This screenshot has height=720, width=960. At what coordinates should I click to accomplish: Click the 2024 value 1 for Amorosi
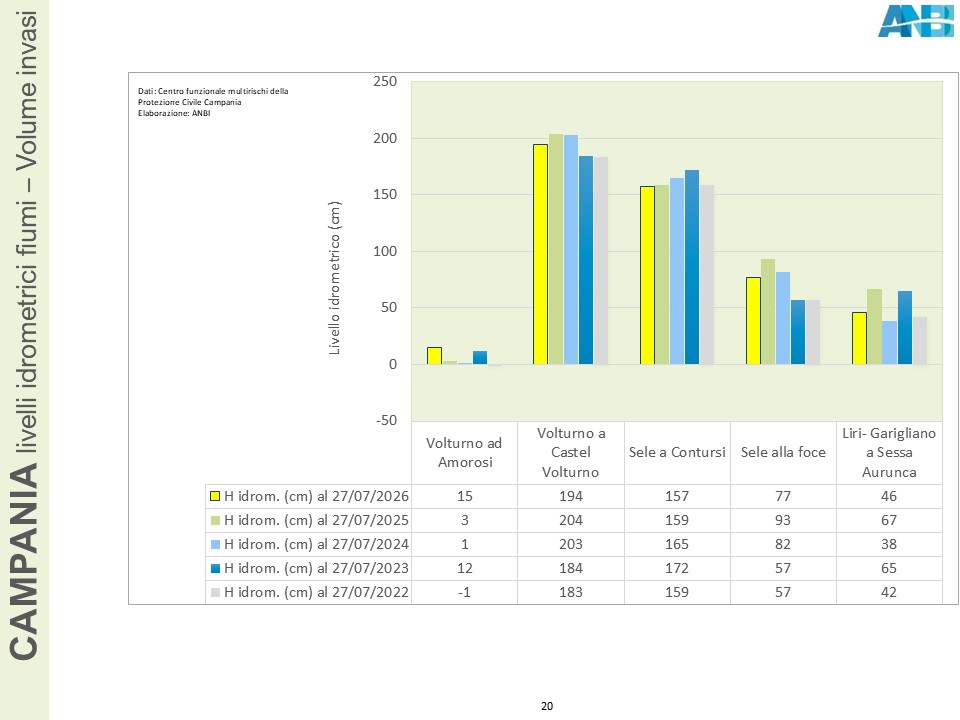465,544
